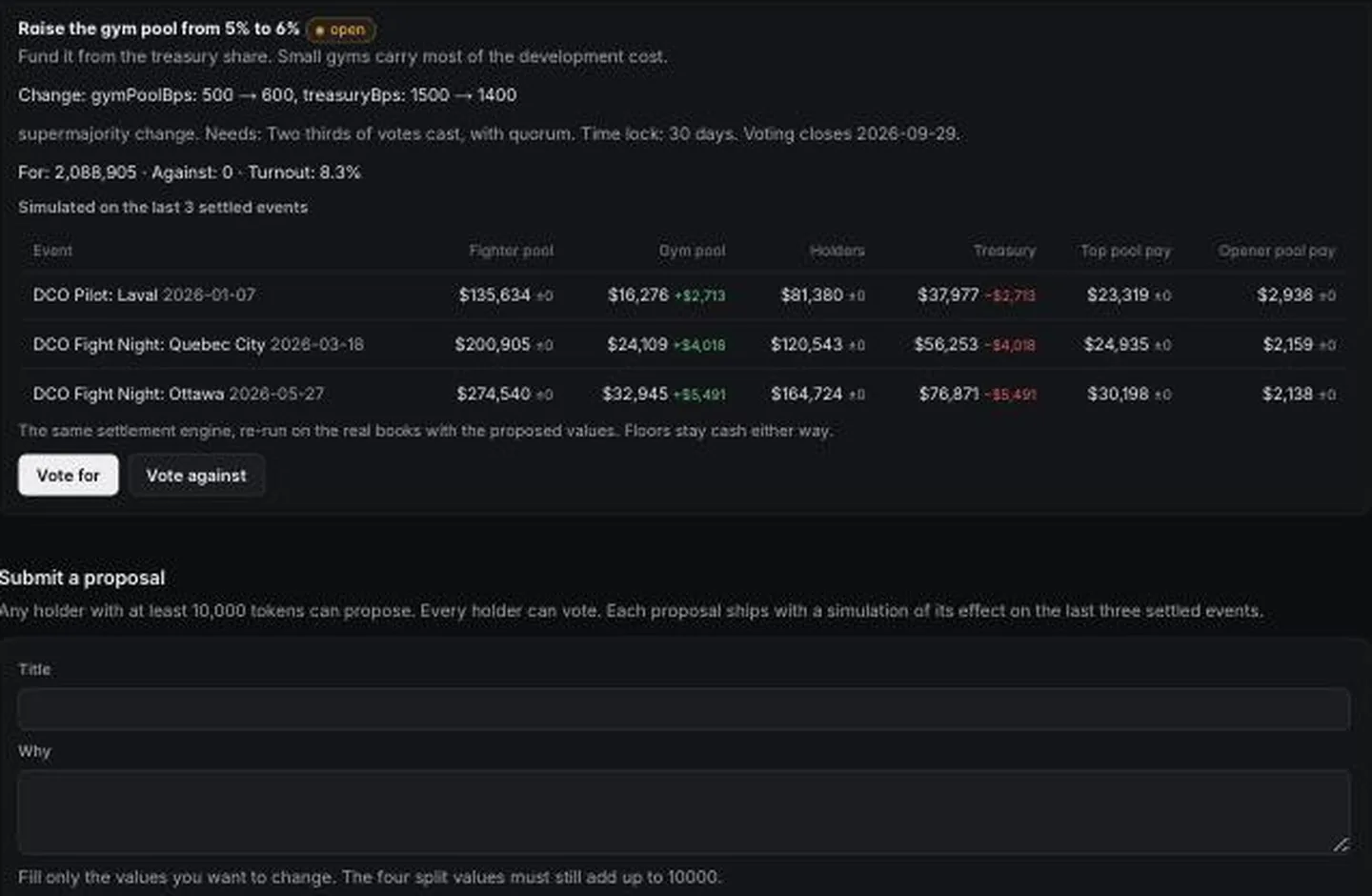1372x896 pixels.
Task: Click the $164,724 holders value
Action: pyautogui.click(x=807, y=394)
